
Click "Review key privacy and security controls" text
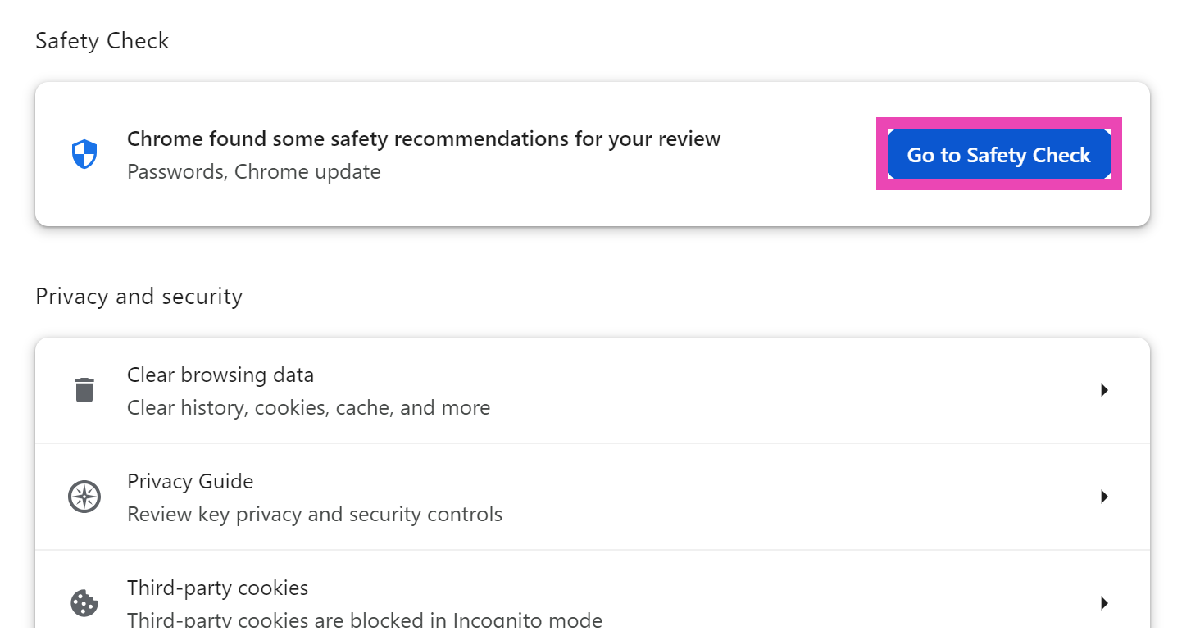314,514
